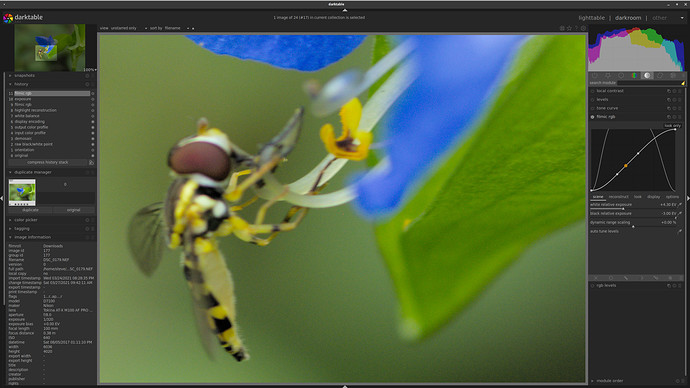Select uniform blend mask icon in filmic

pyautogui.click(x=610, y=278)
